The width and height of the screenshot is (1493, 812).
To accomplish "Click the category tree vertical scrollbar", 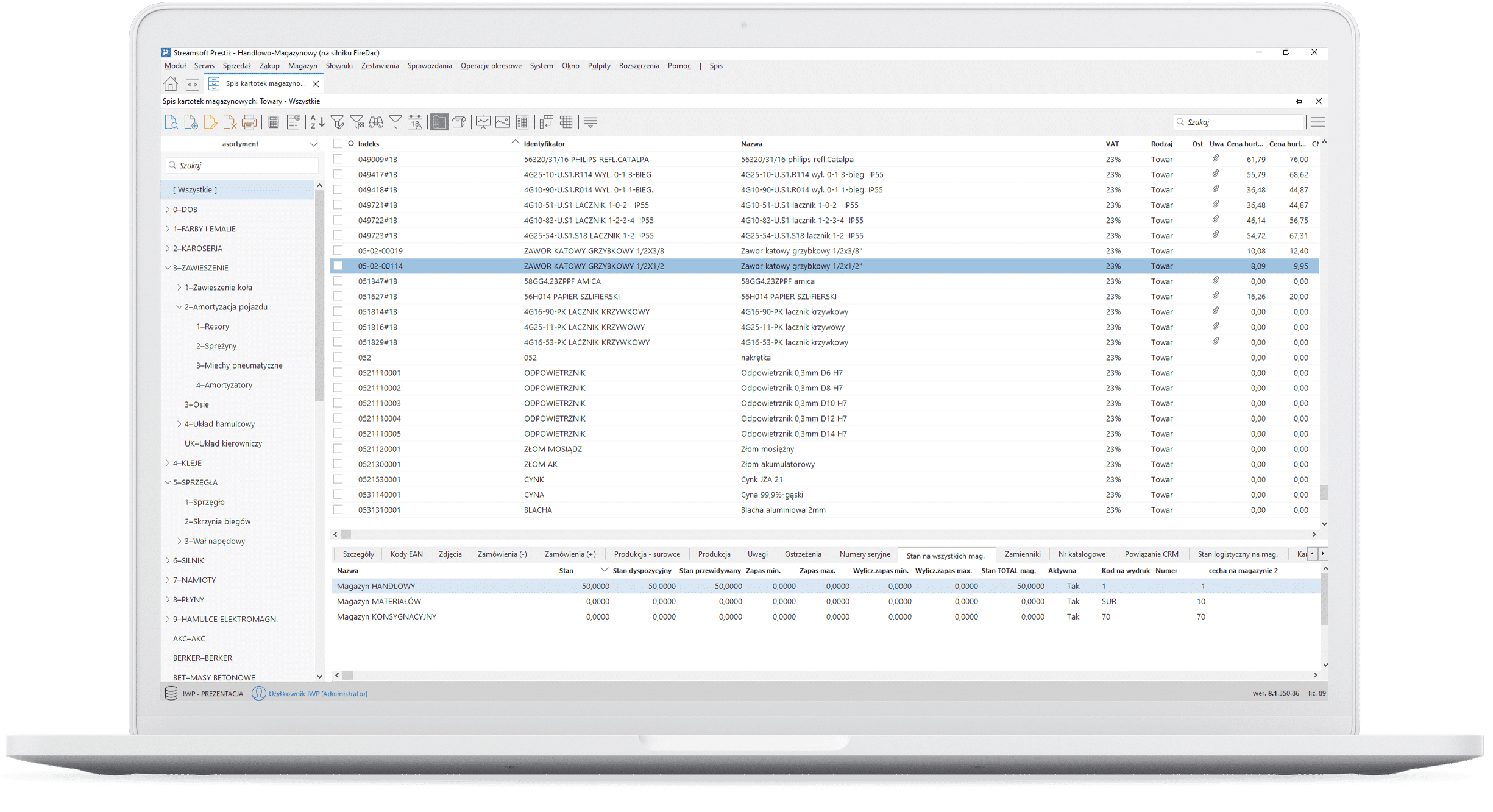I will [319, 295].
